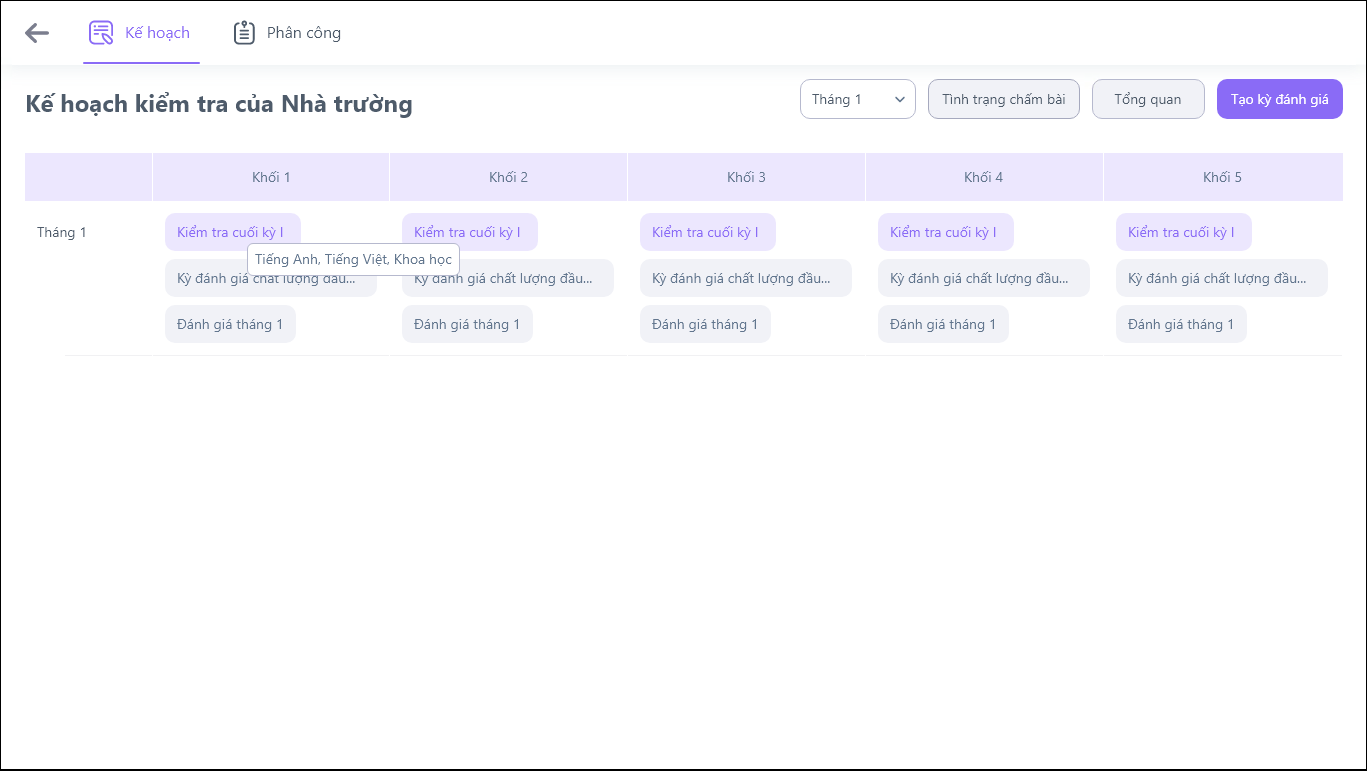Image resolution: width=1367 pixels, height=771 pixels.
Task: Select Kiểm tra cuối kỳ I under Khối 3
Action: 707,232
